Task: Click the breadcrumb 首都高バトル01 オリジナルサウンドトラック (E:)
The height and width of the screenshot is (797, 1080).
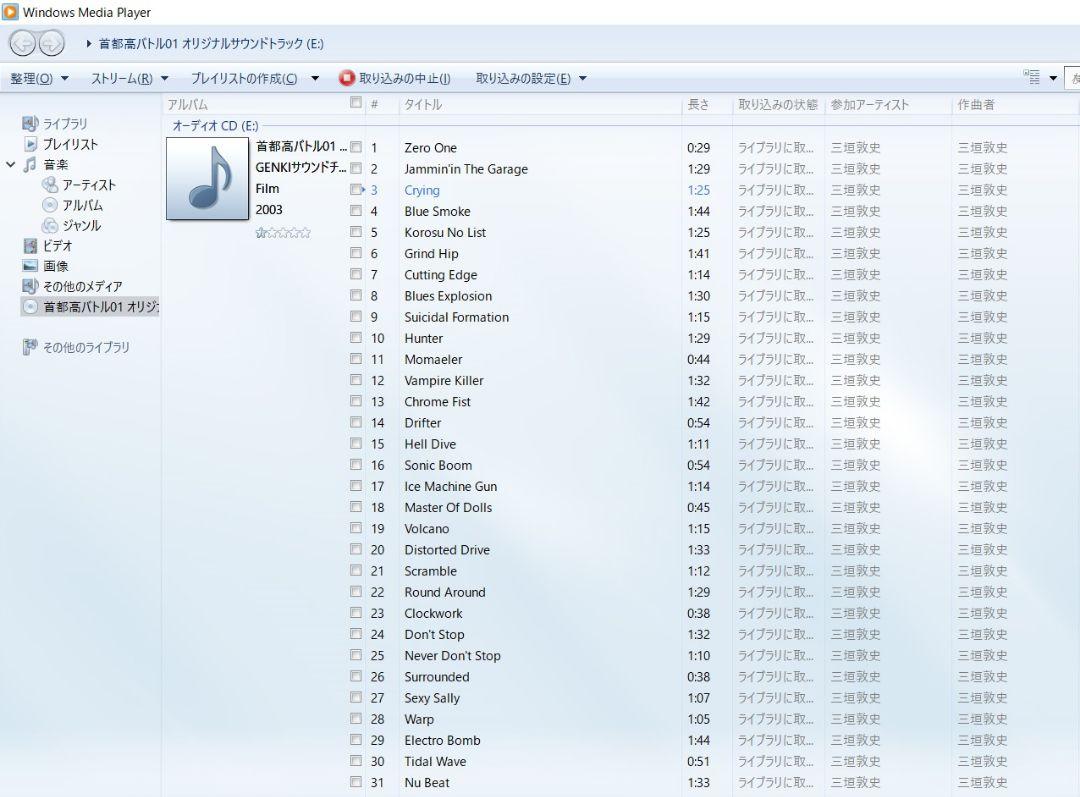Action: (x=211, y=43)
